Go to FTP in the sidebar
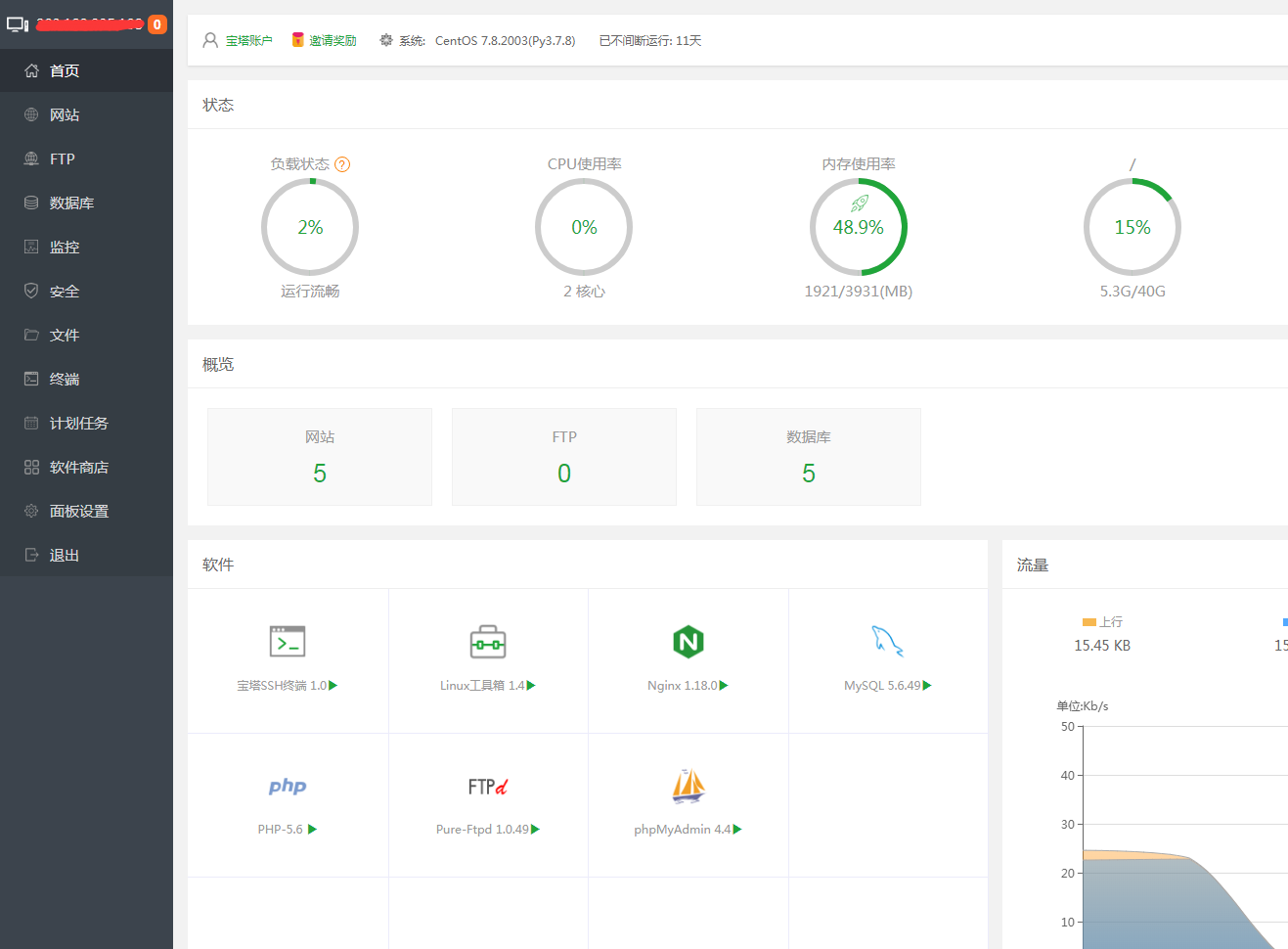Viewport: 1288px width, 949px height. (86, 158)
